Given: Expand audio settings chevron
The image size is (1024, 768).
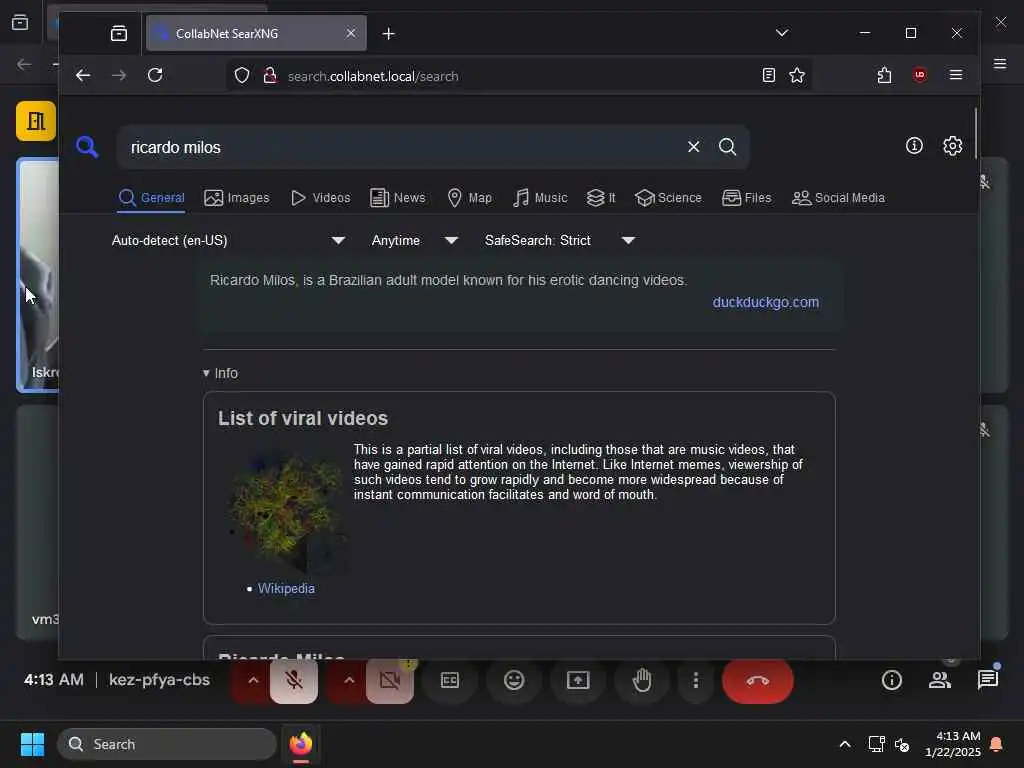Looking at the screenshot, I should pos(253,680).
